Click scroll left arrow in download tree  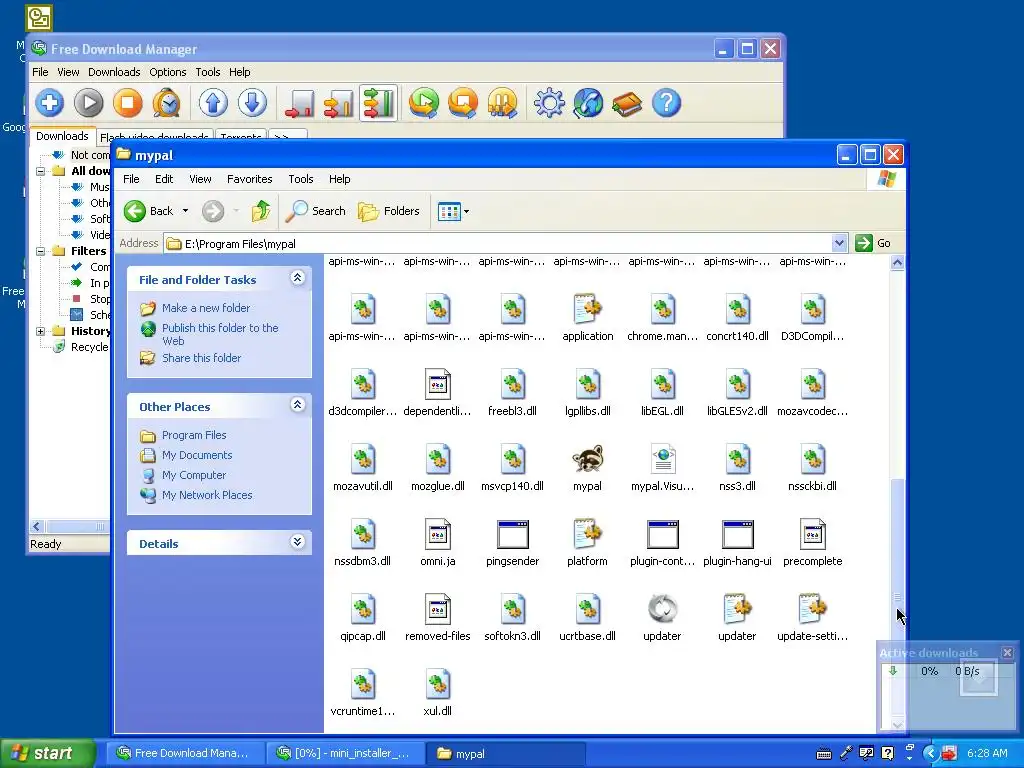pyautogui.click(x=37, y=526)
